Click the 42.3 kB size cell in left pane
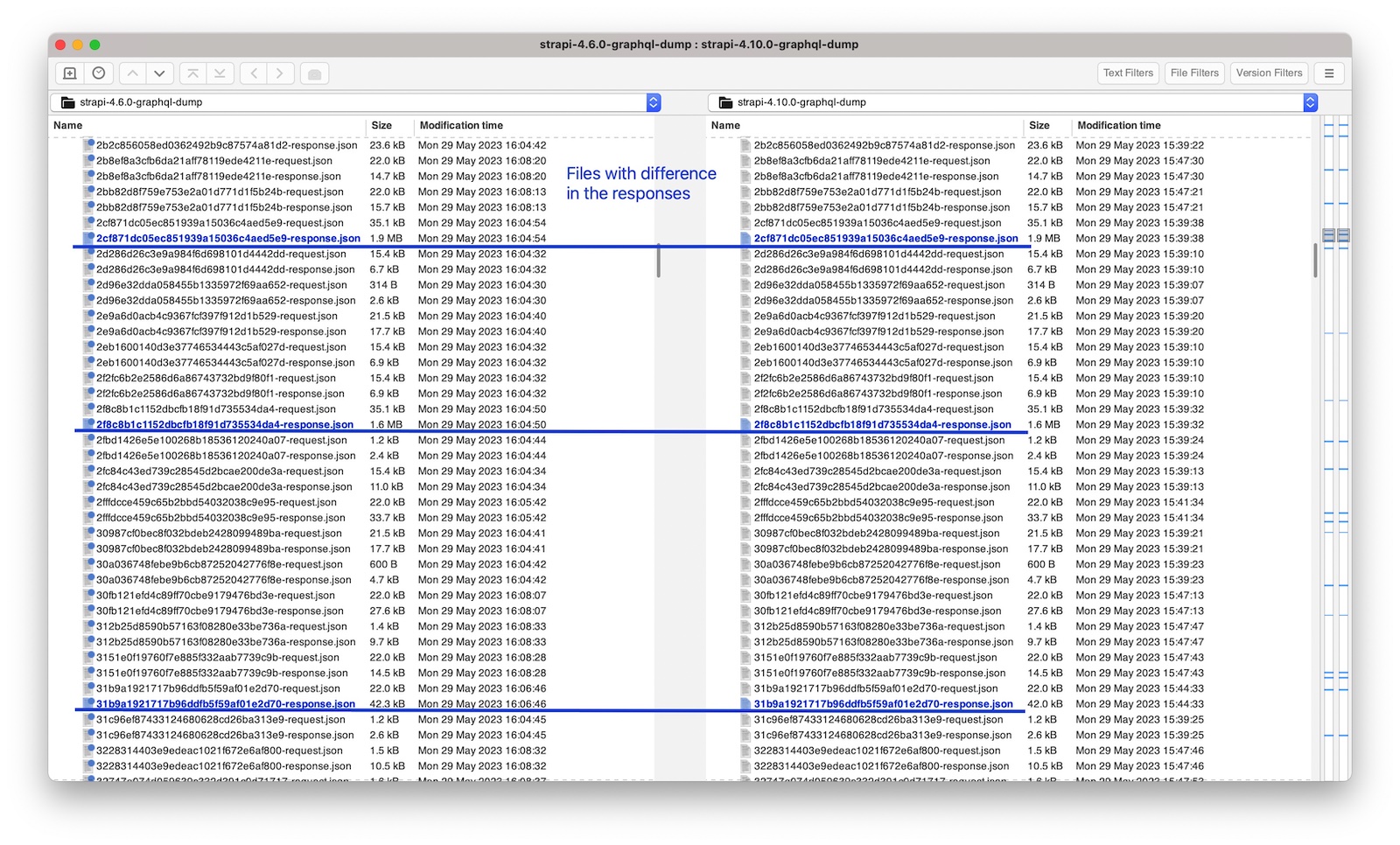 [387, 703]
